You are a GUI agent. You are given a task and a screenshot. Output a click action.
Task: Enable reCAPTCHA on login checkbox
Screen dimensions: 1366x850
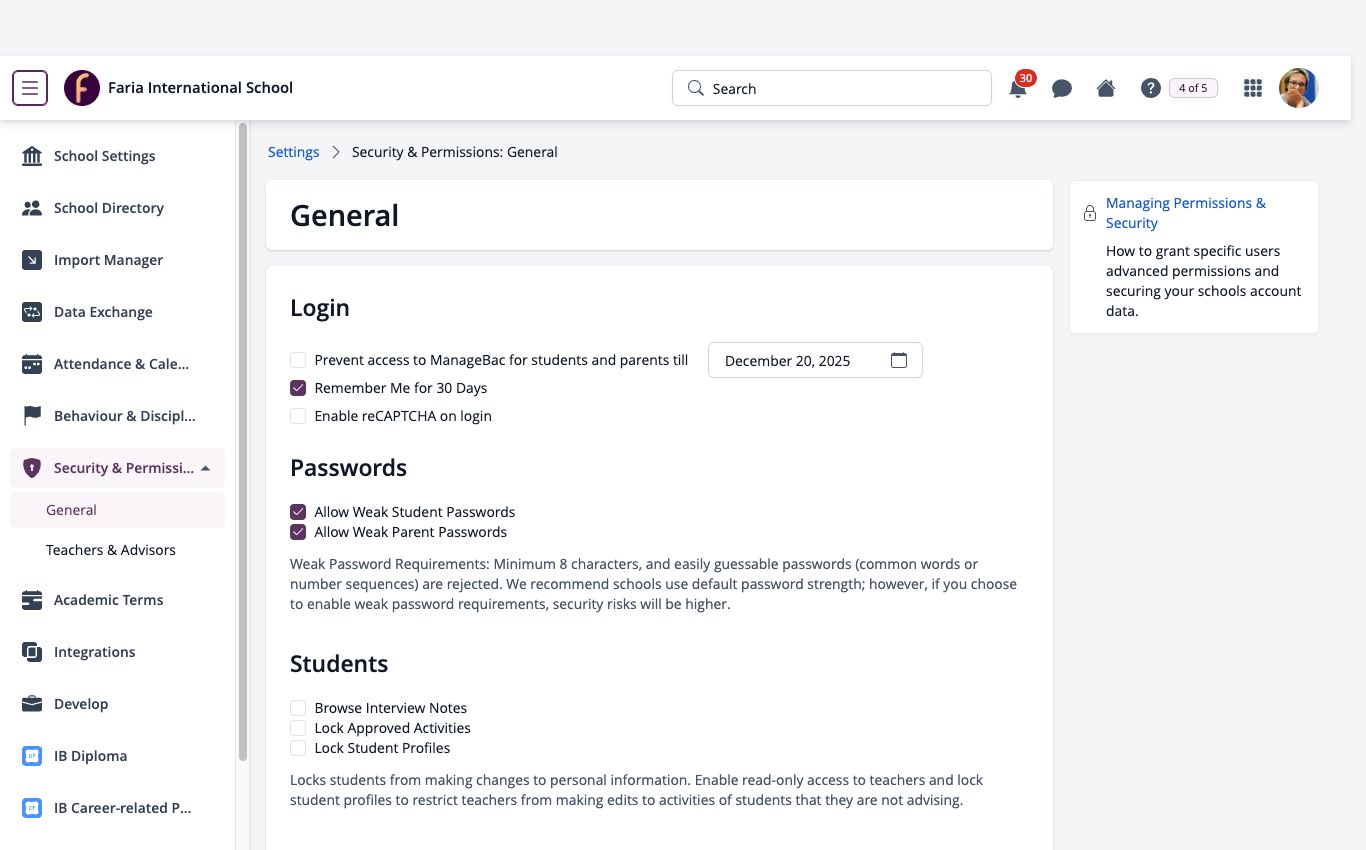pyautogui.click(x=298, y=416)
